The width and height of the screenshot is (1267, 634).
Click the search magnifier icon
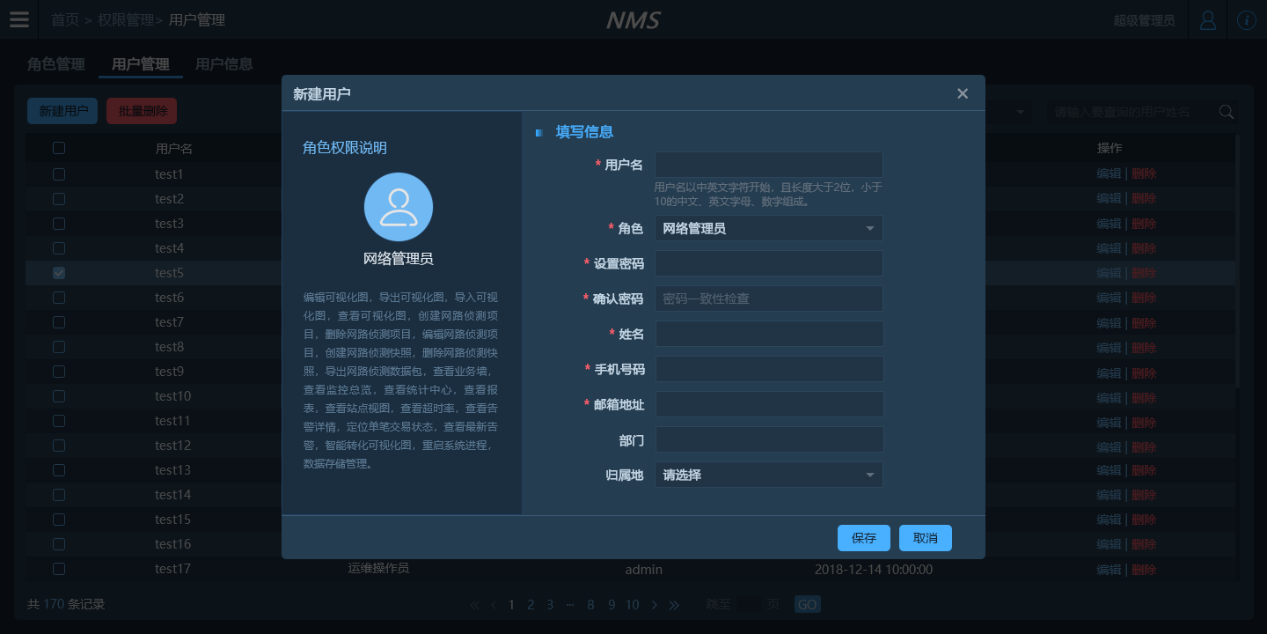[1226, 112]
